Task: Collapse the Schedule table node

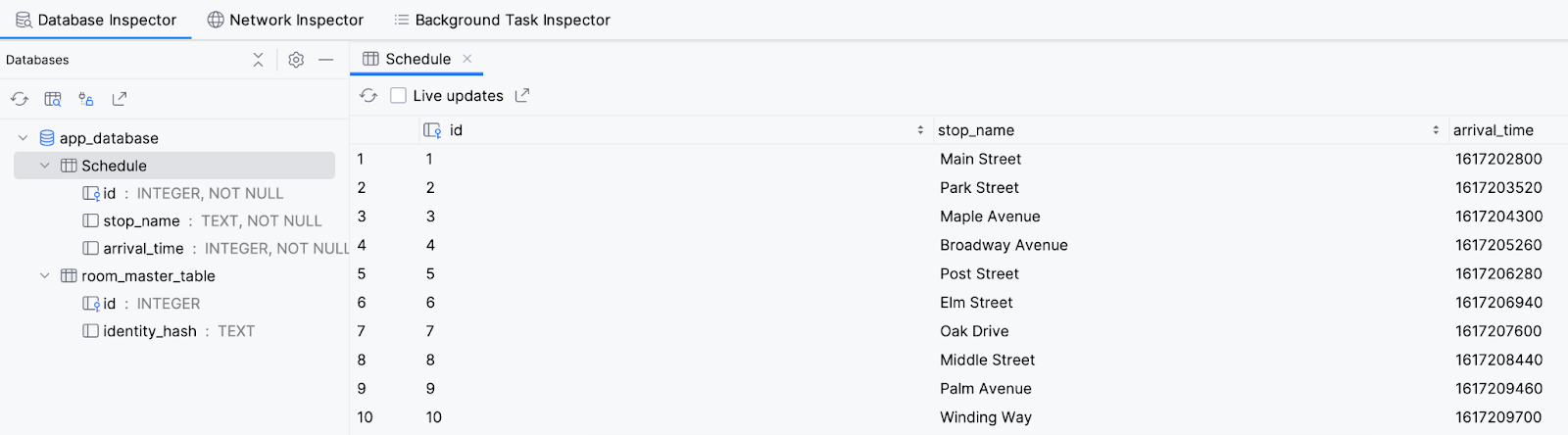Action: coord(45,166)
